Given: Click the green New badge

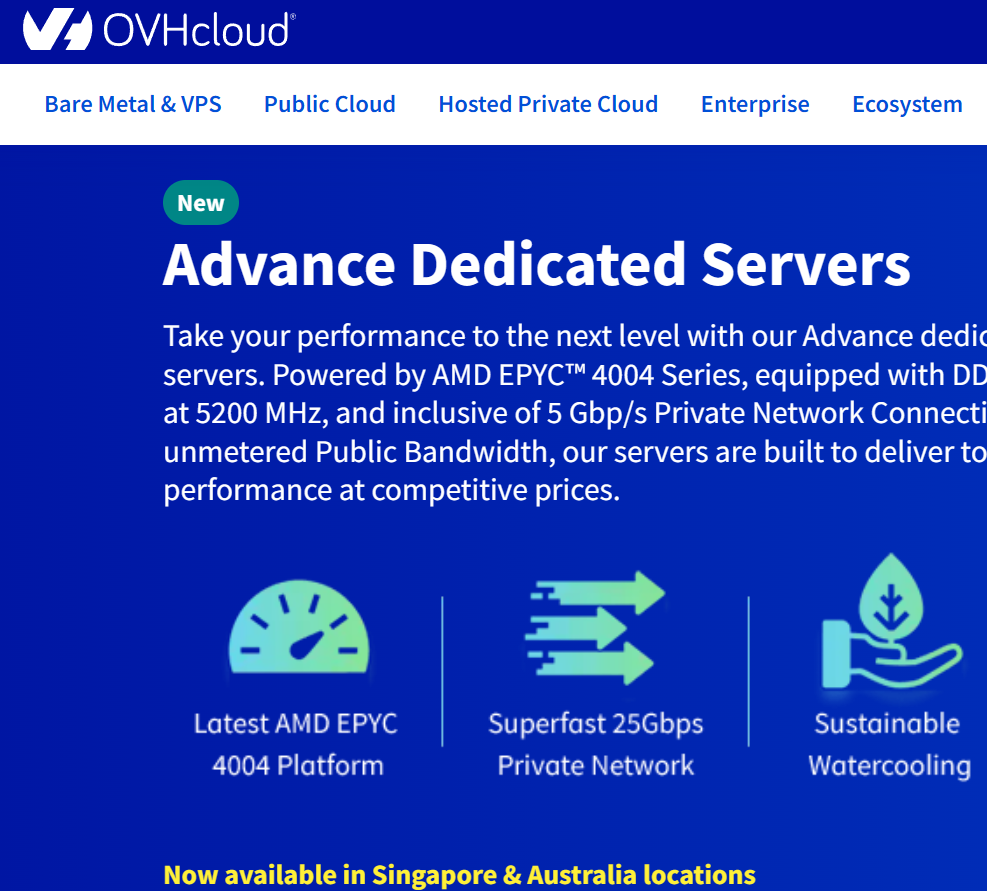Looking at the screenshot, I should 201,203.
